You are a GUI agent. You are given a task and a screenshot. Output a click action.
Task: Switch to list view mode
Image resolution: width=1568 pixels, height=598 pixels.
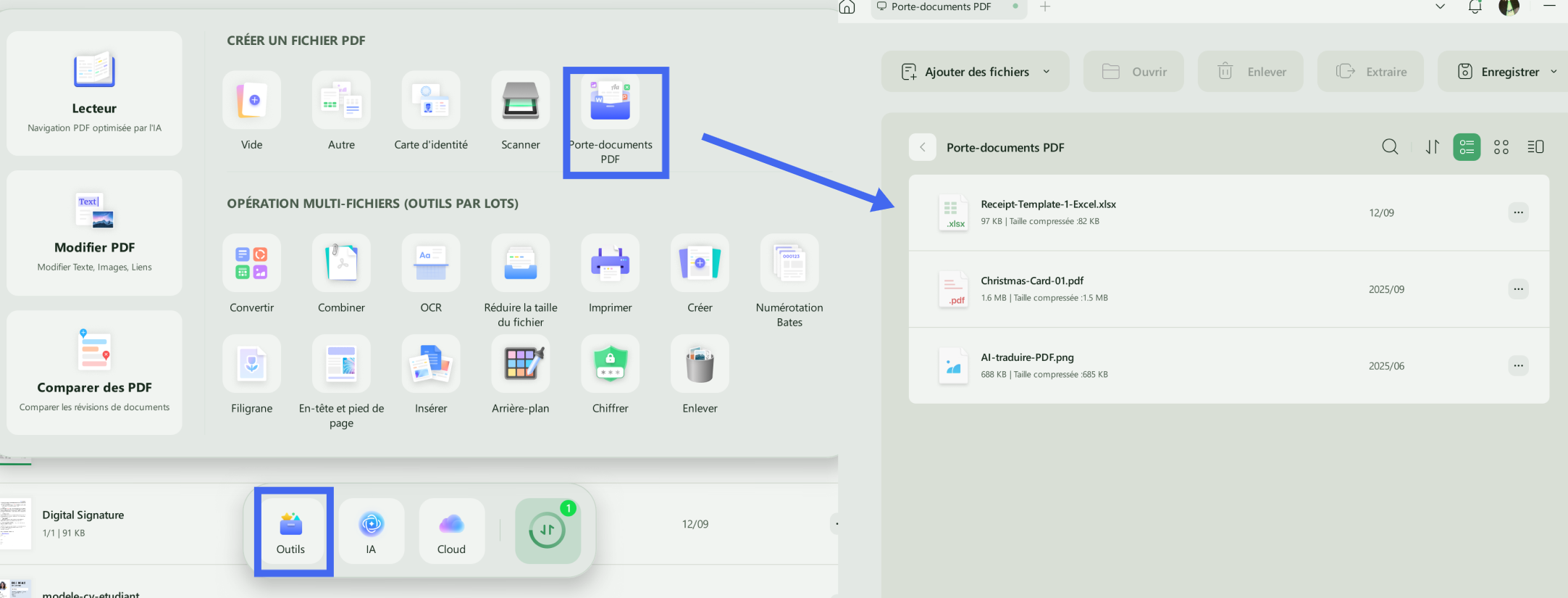pos(1467,147)
